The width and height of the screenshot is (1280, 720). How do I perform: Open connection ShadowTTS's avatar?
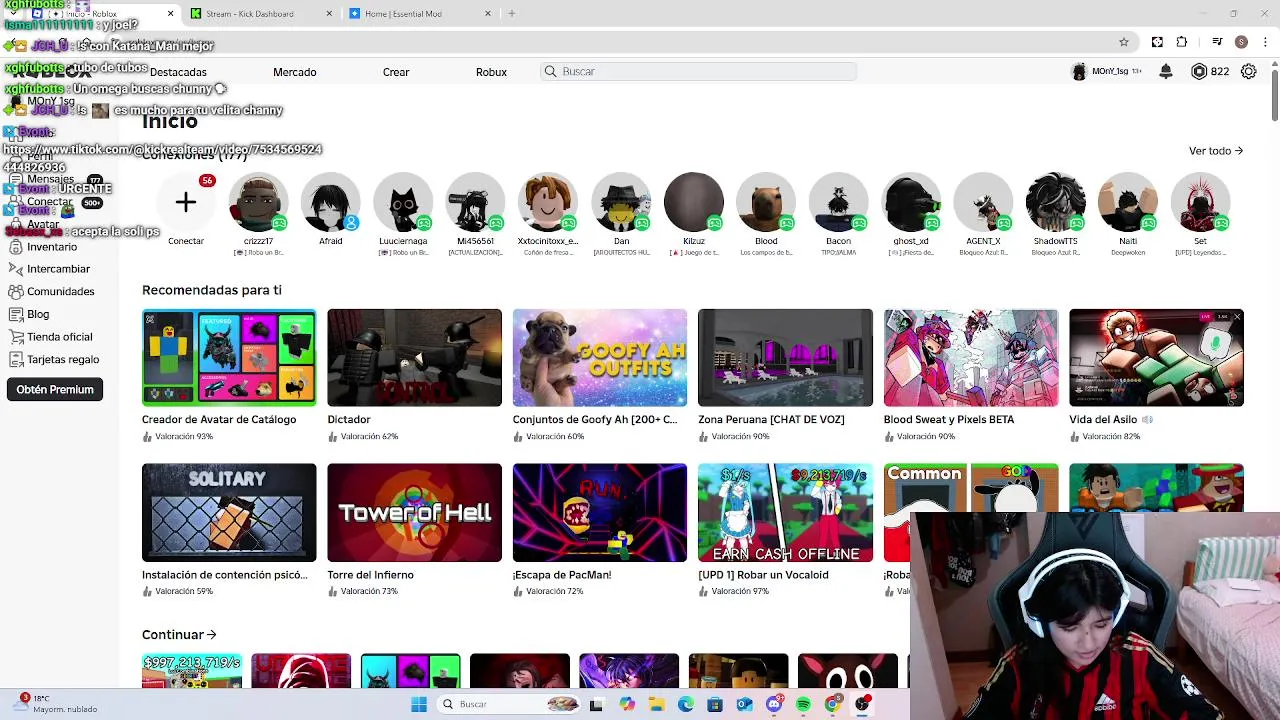(x=1055, y=203)
